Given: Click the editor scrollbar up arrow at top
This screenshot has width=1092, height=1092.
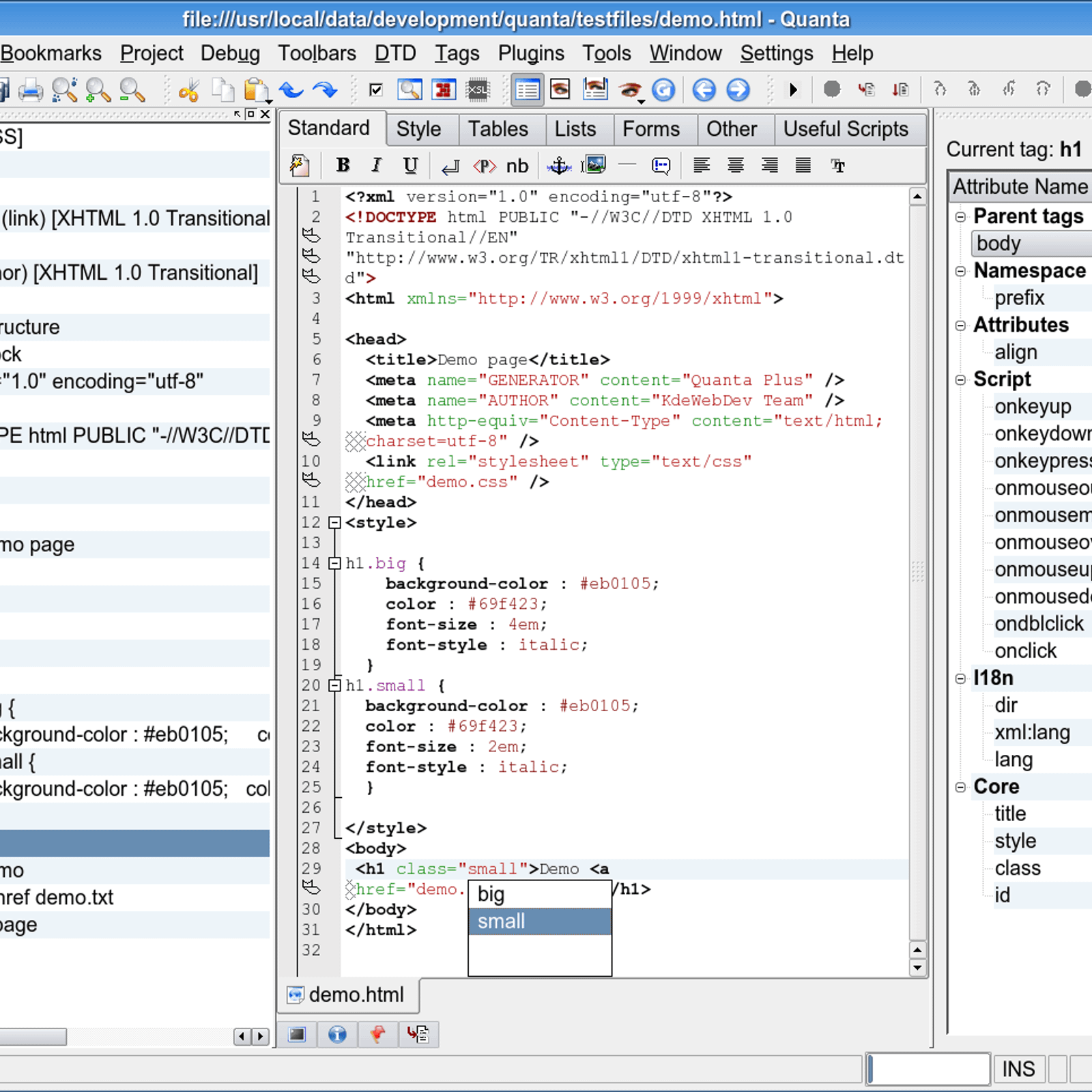Looking at the screenshot, I should [x=918, y=197].
